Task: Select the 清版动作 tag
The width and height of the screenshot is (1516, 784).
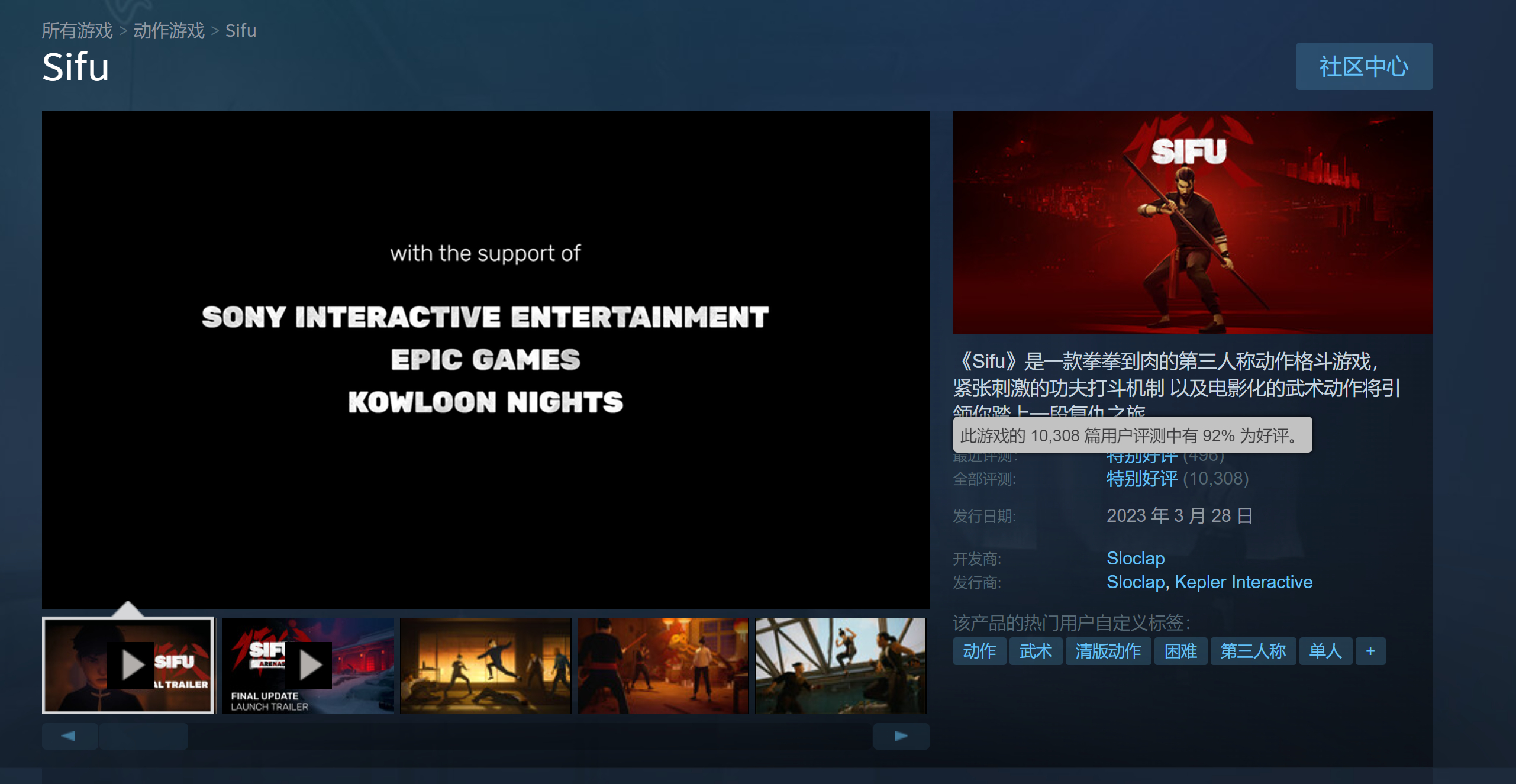Action: (x=1108, y=651)
